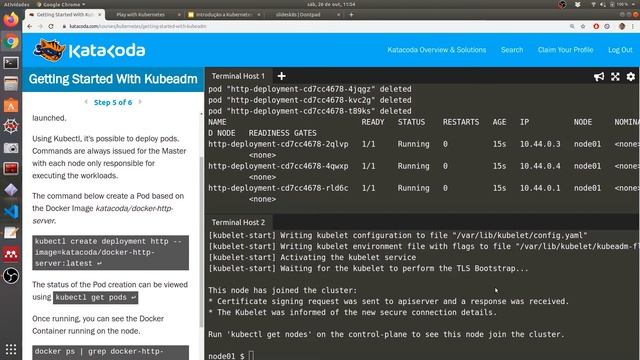Click pod name http-deployment-cd7cc4678-4qwxp
Screen dimensions: 640x360
[278, 166]
